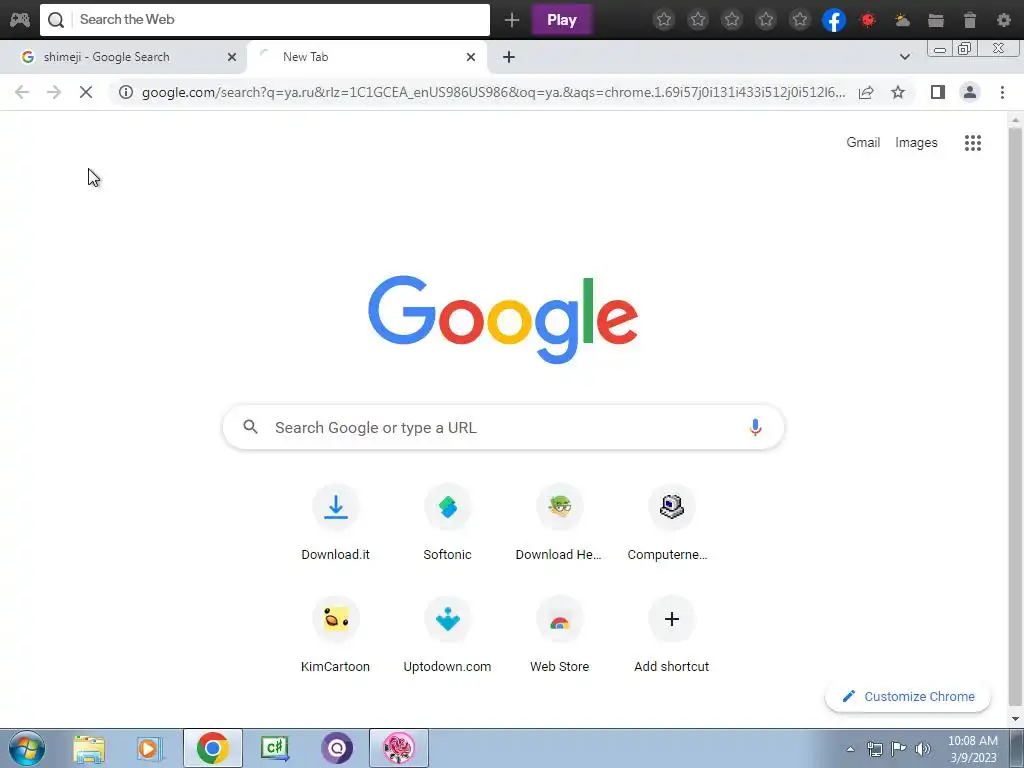Toggle the Chrome side panel icon
The image size is (1024, 768).
938,92
